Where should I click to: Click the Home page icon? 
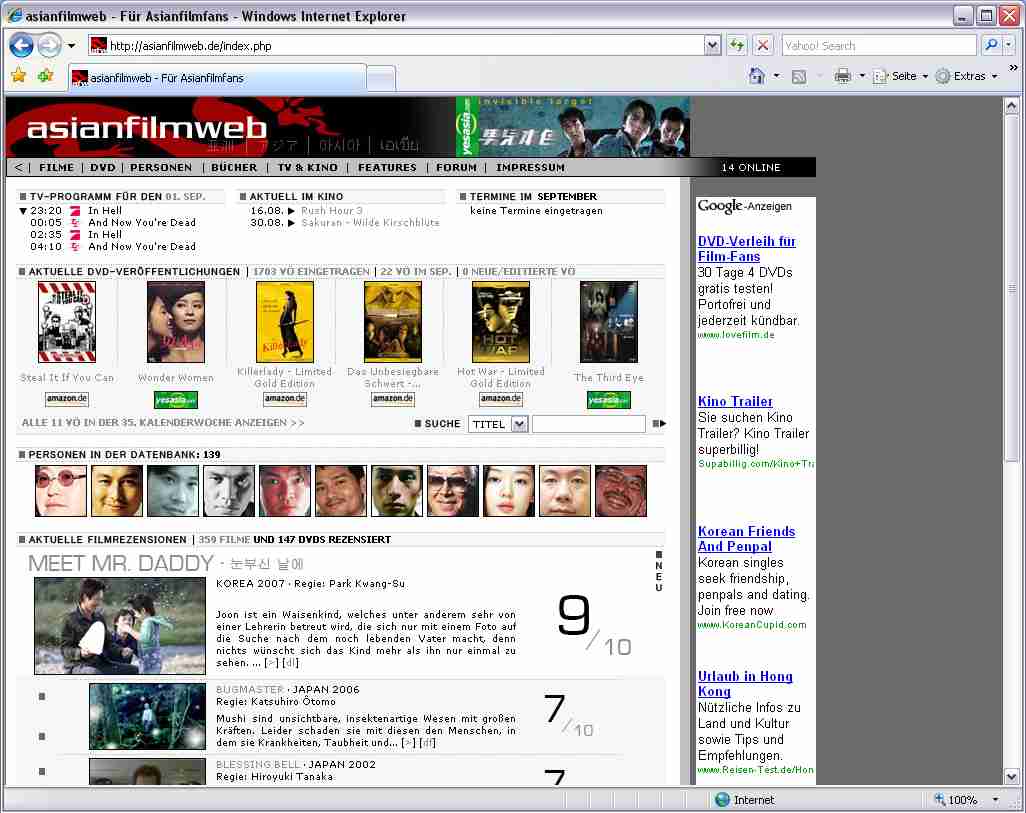point(758,76)
